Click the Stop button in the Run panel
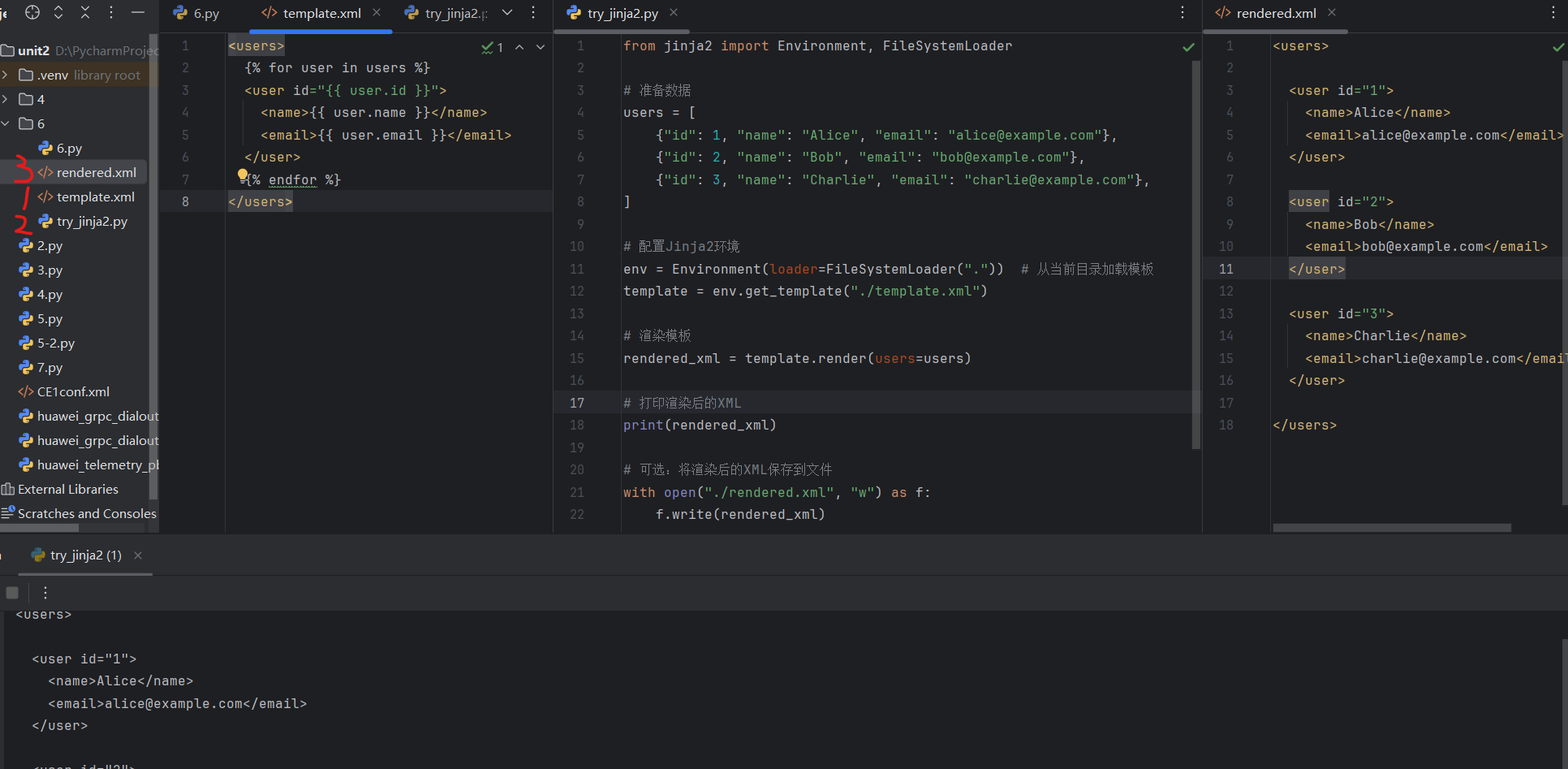 pyautogui.click(x=12, y=593)
